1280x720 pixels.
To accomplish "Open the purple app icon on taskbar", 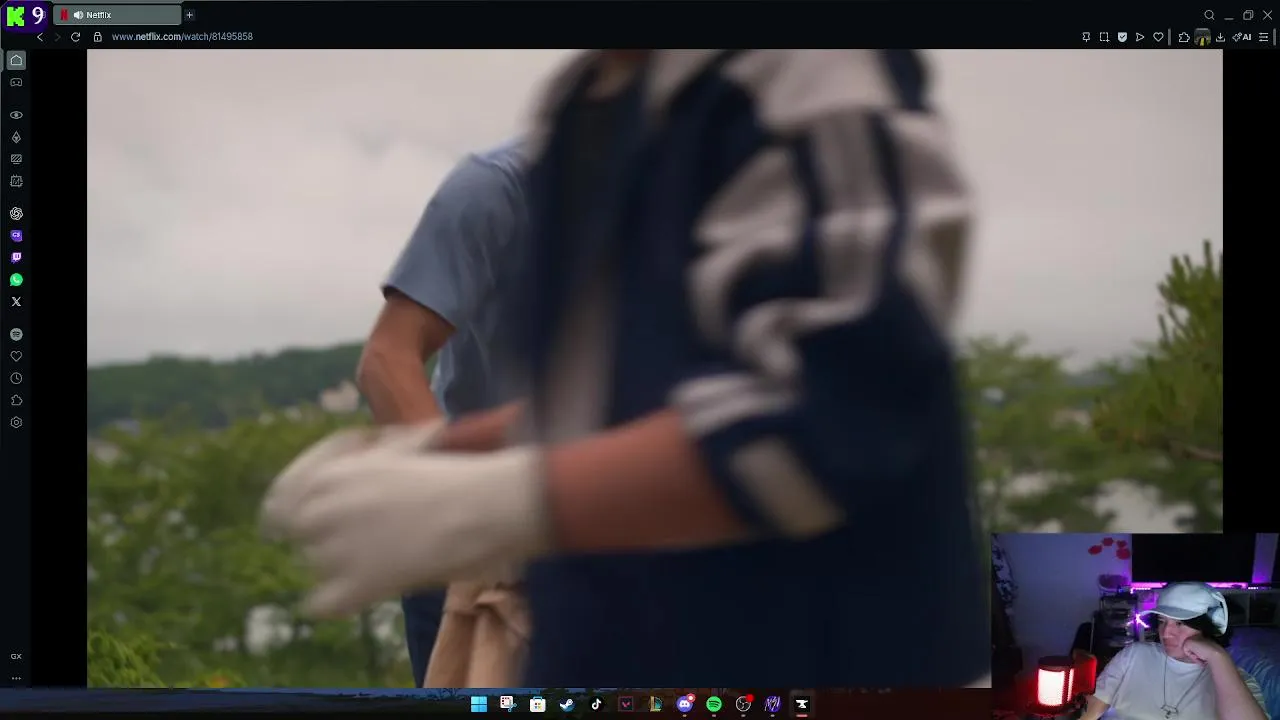I will point(773,704).
